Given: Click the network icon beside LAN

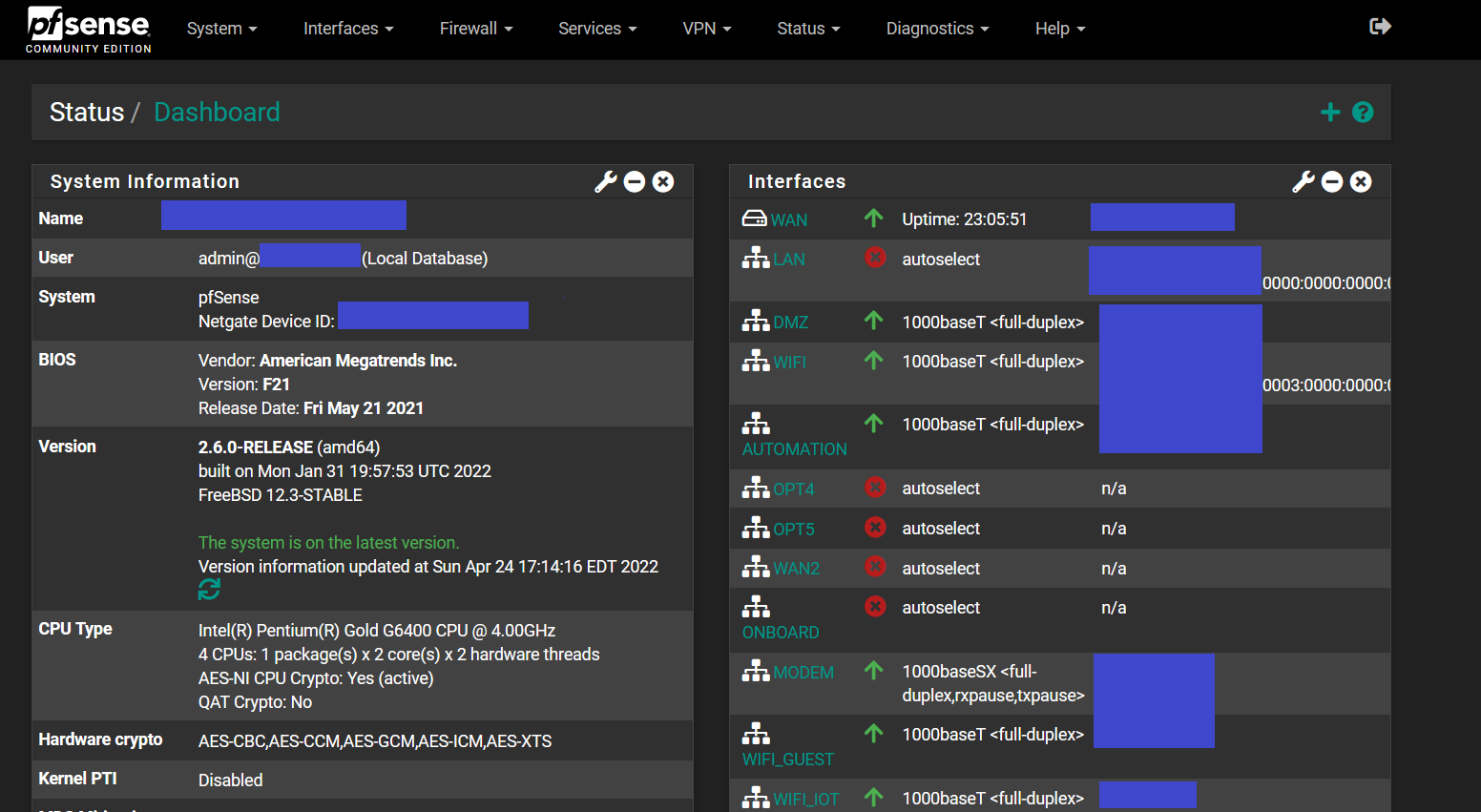Looking at the screenshot, I should pos(756,258).
